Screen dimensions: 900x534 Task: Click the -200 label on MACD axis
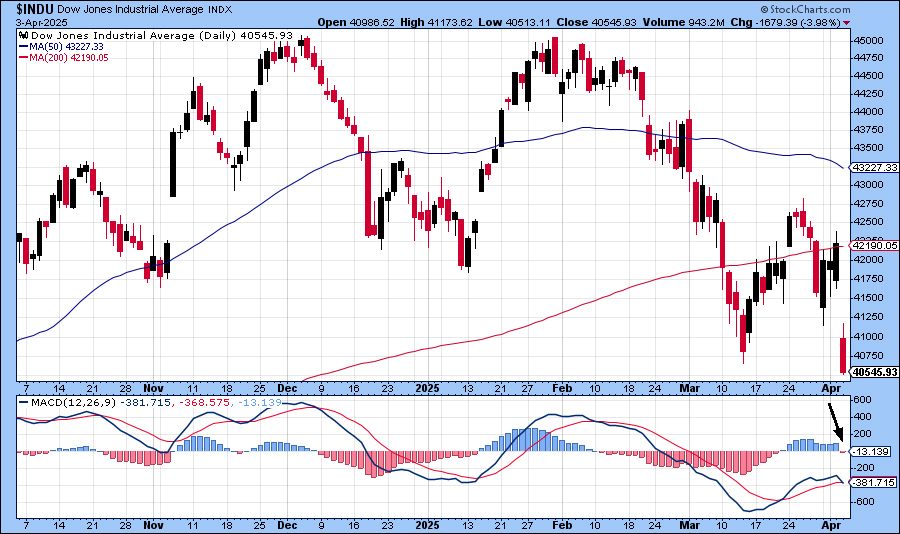pos(862,467)
